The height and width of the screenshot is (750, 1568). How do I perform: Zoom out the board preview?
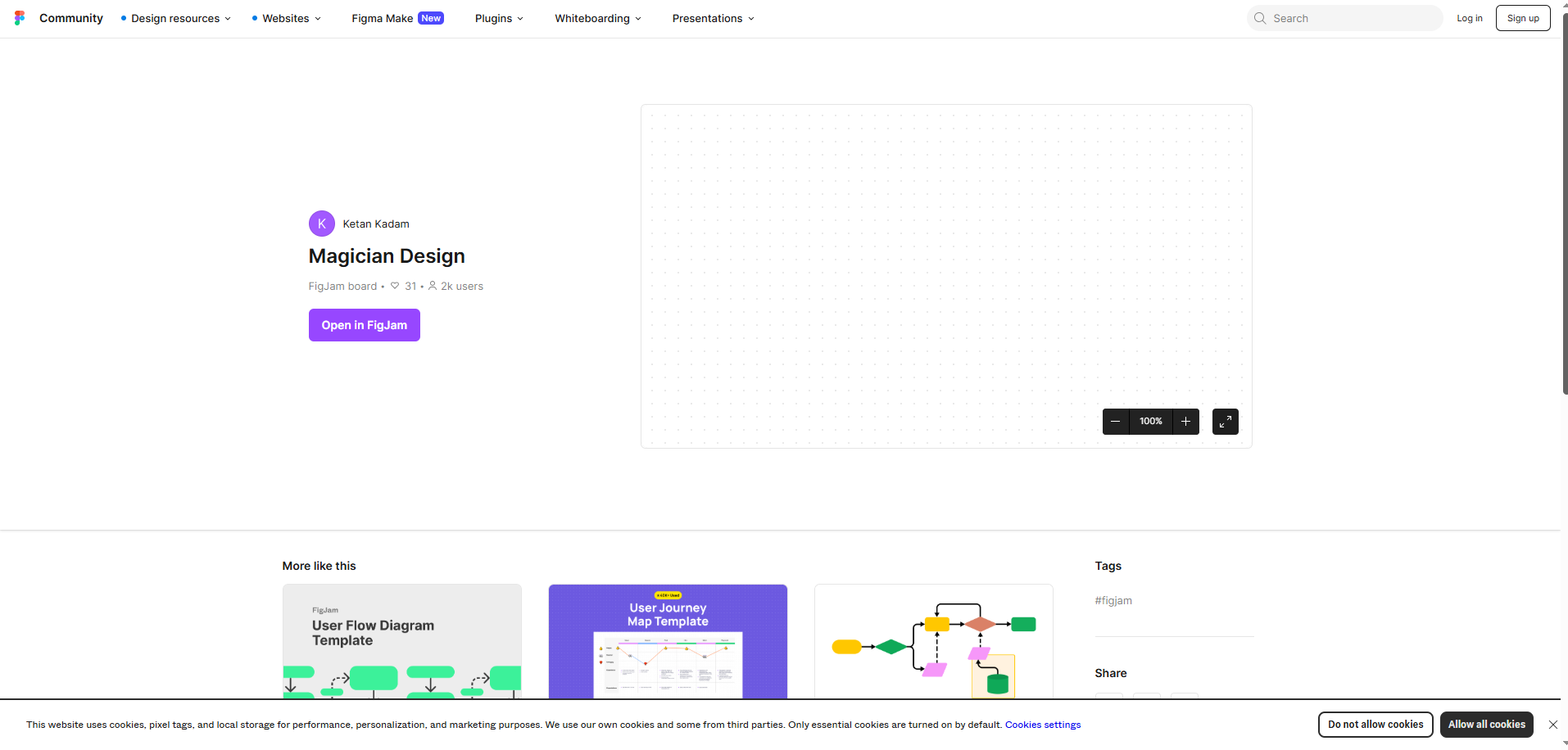tap(1115, 422)
